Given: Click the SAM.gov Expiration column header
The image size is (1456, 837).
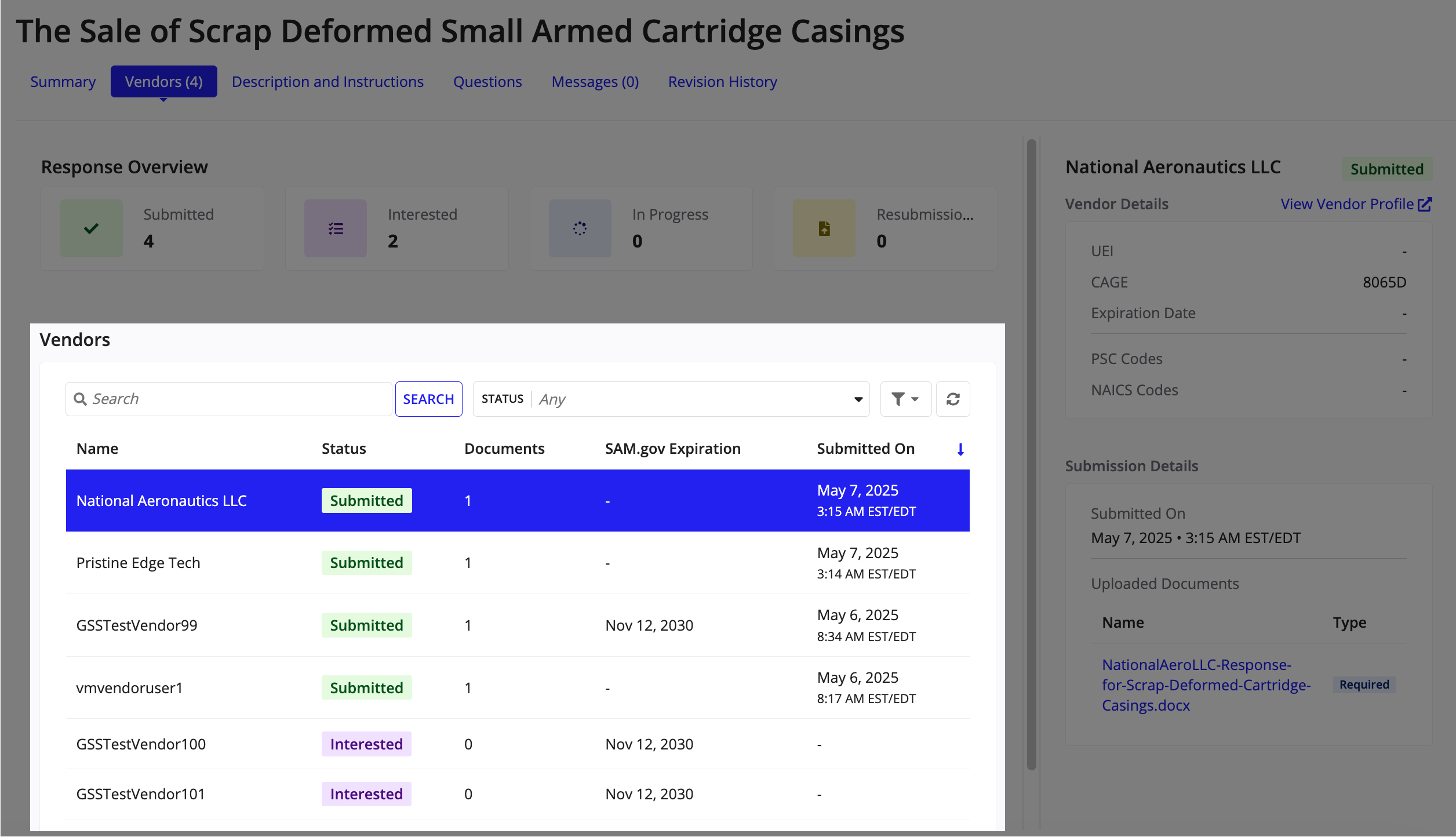Looking at the screenshot, I should [x=673, y=449].
